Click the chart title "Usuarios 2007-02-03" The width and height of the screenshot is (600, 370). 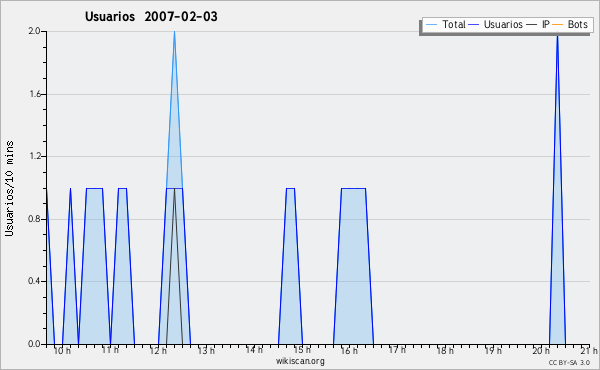151,16
